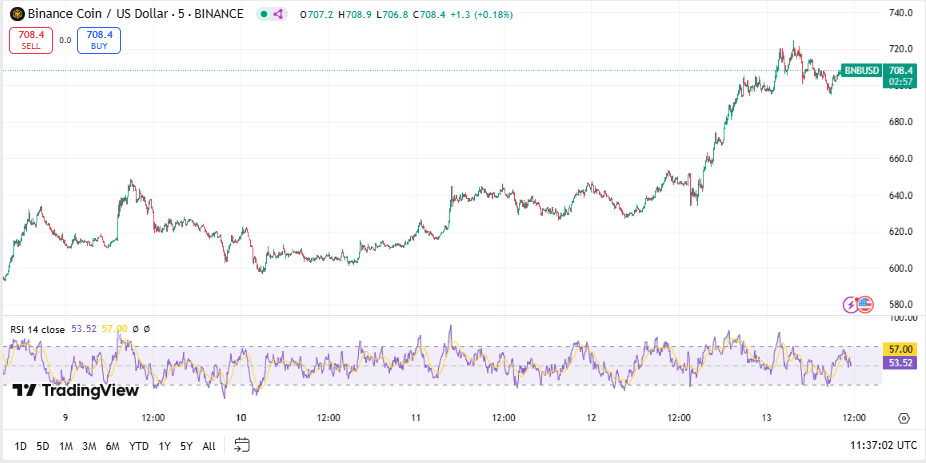The height and width of the screenshot is (463, 926).
Task: Click the RSI 14 close indicator label
Action: pyautogui.click(x=38, y=328)
